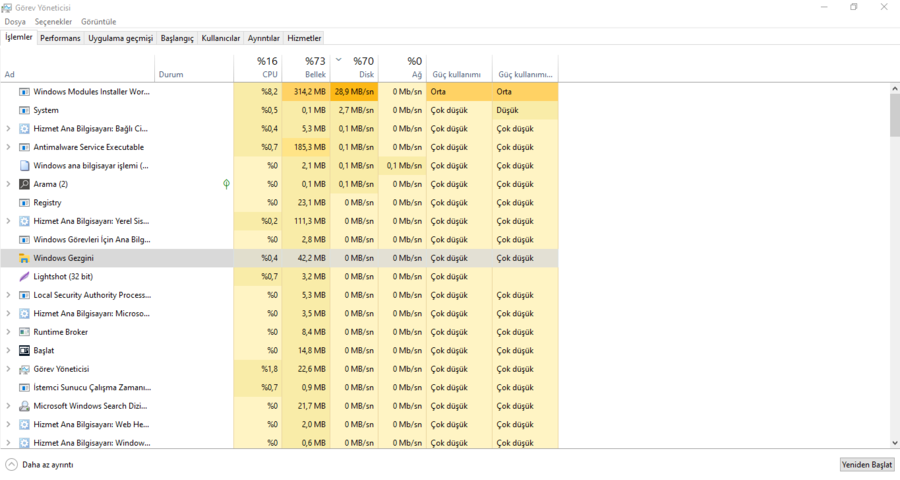Screen dimensions: 900x480
Task: Sort processes by Bellek column header
Action: point(306,68)
